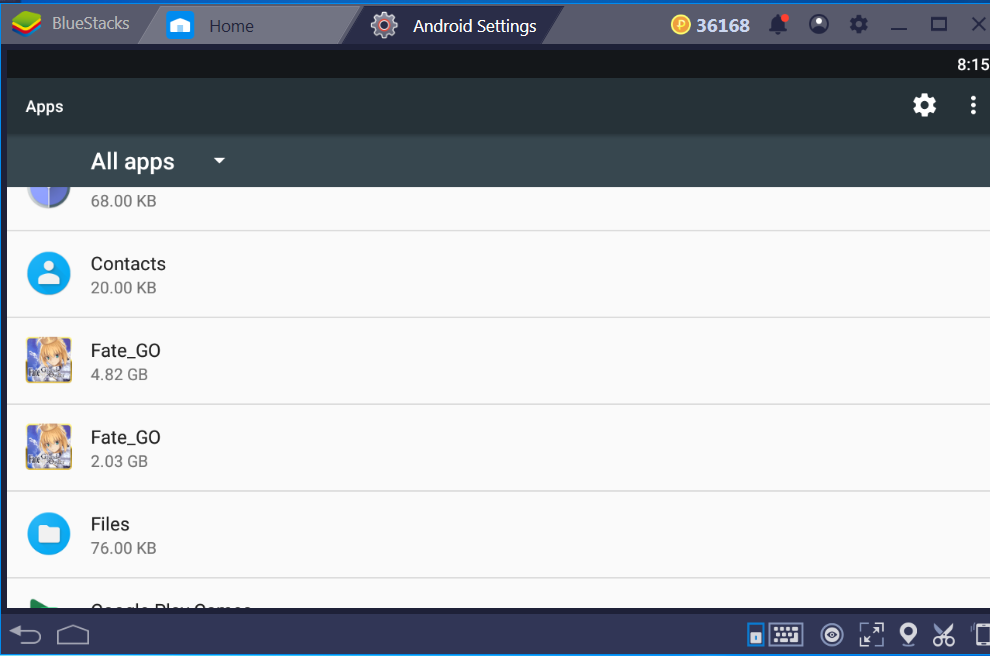Open the location pin icon
Image resolution: width=990 pixels, height=656 pixels.
point(908,635)
